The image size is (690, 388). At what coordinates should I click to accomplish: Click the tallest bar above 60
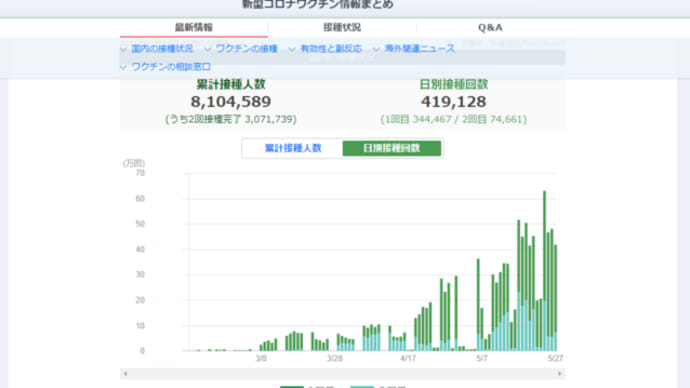[x=544, y=271]
